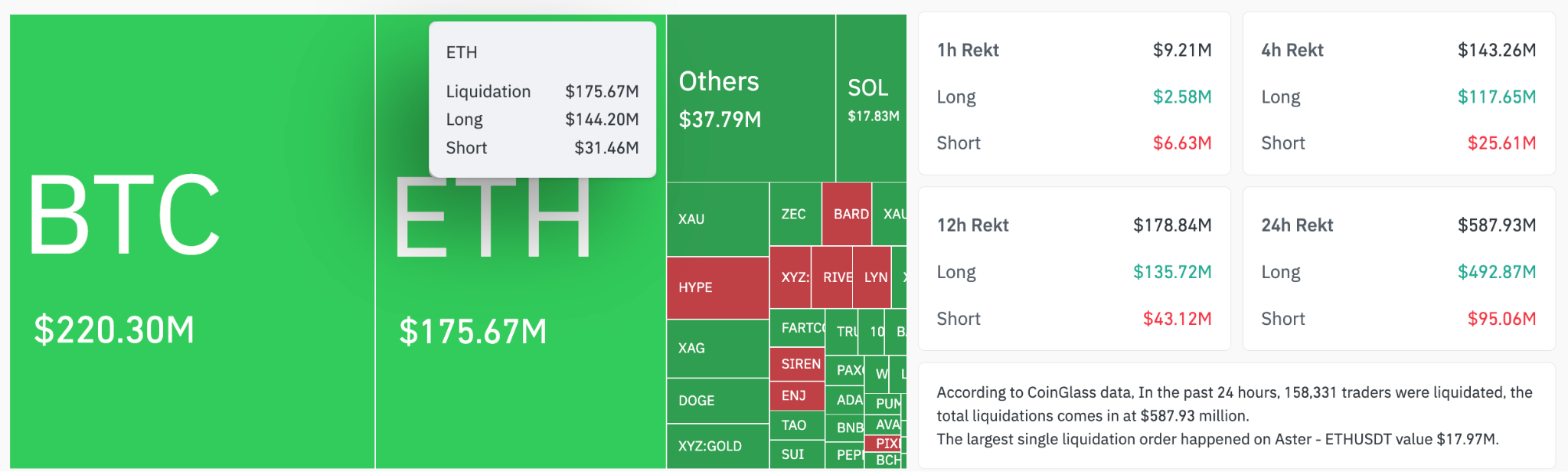Select the DOGE tile

[x=717, y=401]
